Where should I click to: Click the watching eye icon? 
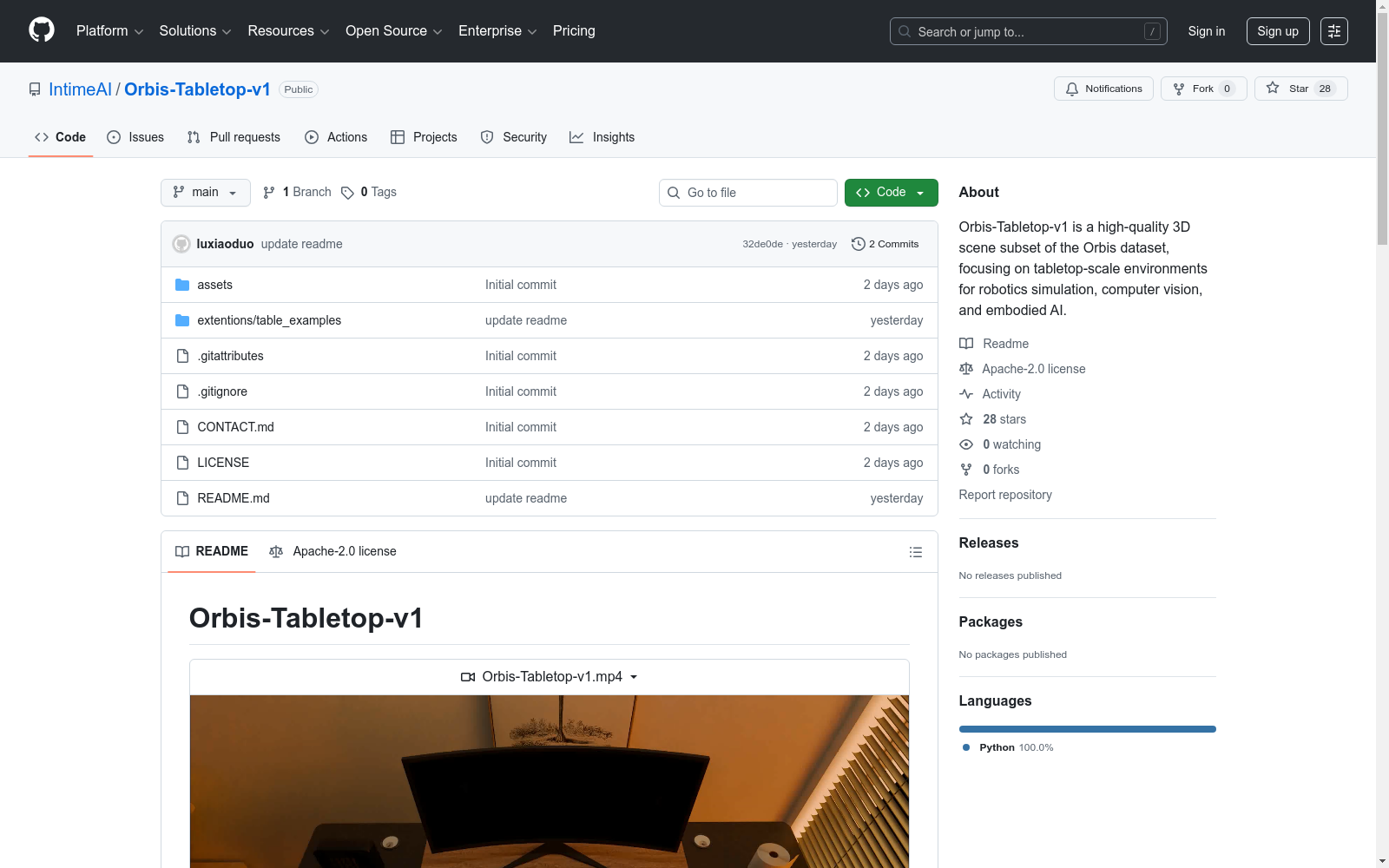pyautogui.click(x=966, y=444)
